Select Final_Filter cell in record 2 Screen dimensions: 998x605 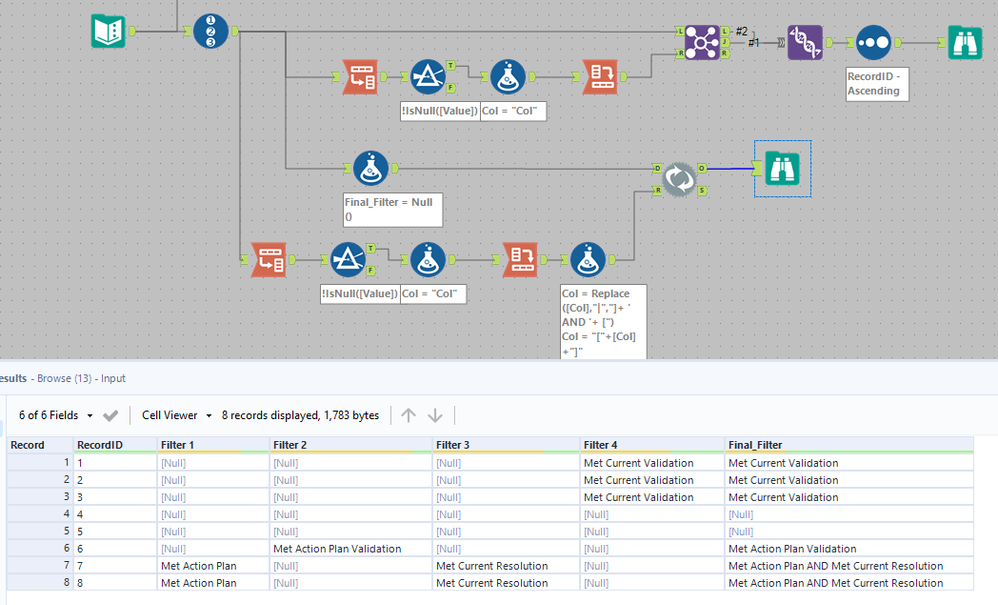[x=850, y=480]
